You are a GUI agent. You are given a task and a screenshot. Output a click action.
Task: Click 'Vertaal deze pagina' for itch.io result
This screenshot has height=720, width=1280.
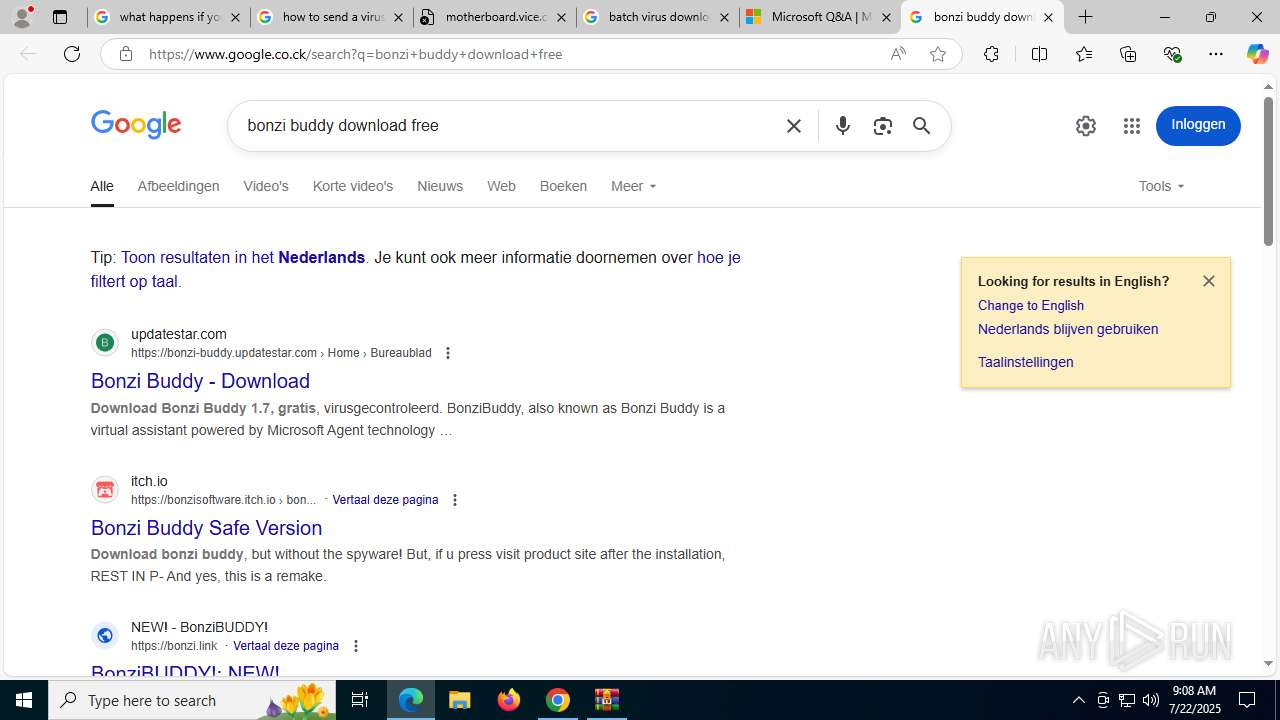tap(385, 500)
